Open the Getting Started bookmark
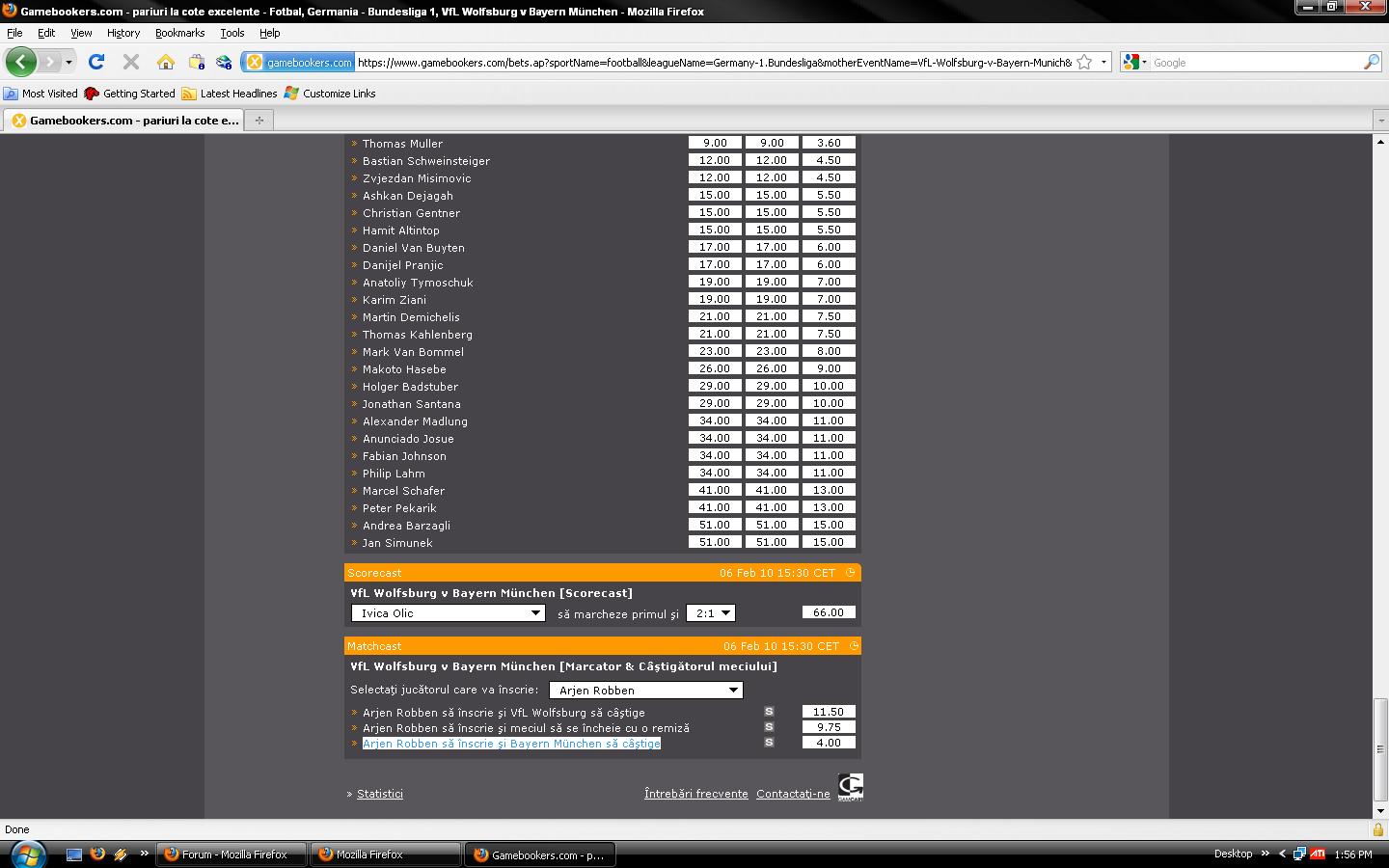 click(129, 94)
